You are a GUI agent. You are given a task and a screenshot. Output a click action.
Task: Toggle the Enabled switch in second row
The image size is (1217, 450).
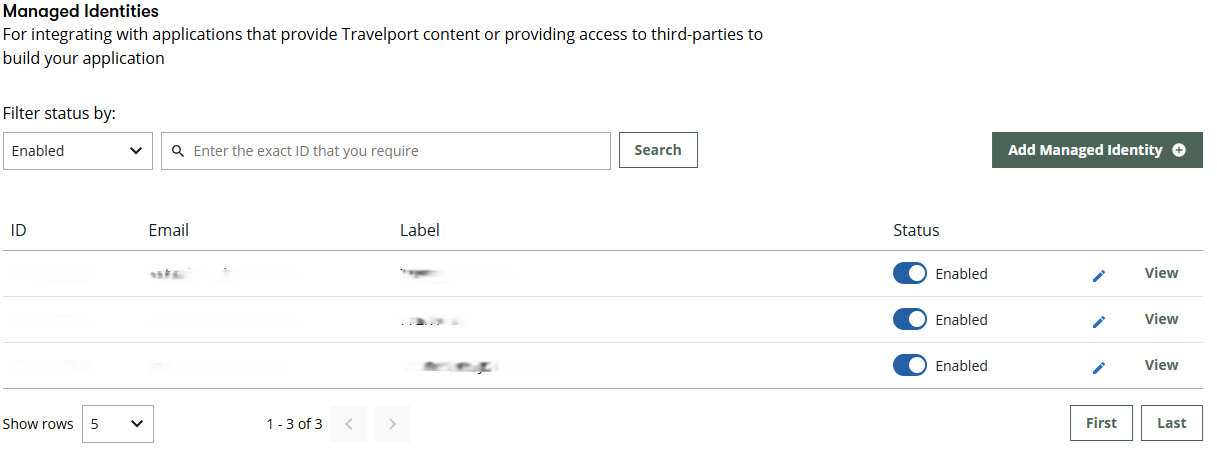pyautogui.click(x=910, y=319)
